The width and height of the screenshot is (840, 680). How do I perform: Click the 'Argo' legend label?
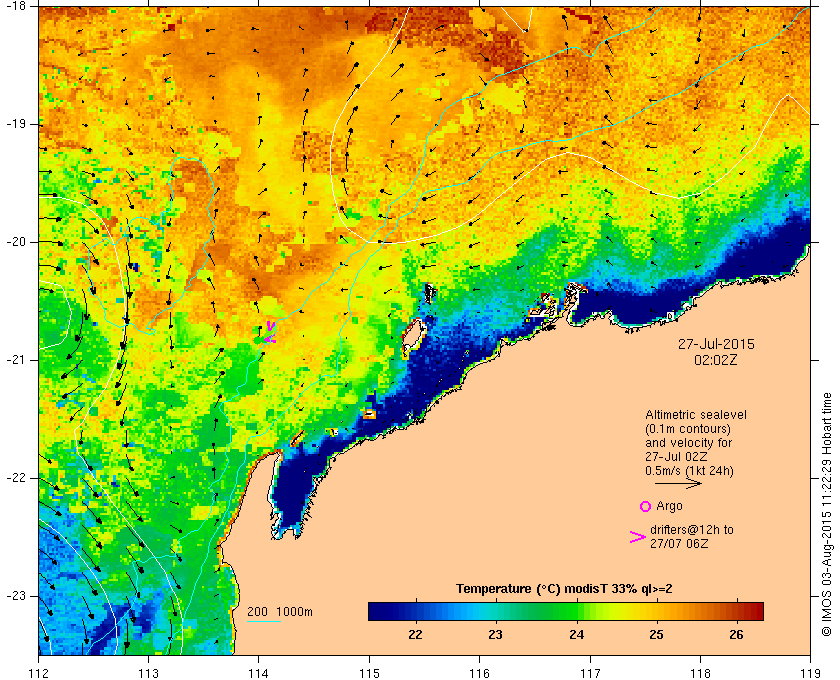point(670,506)
